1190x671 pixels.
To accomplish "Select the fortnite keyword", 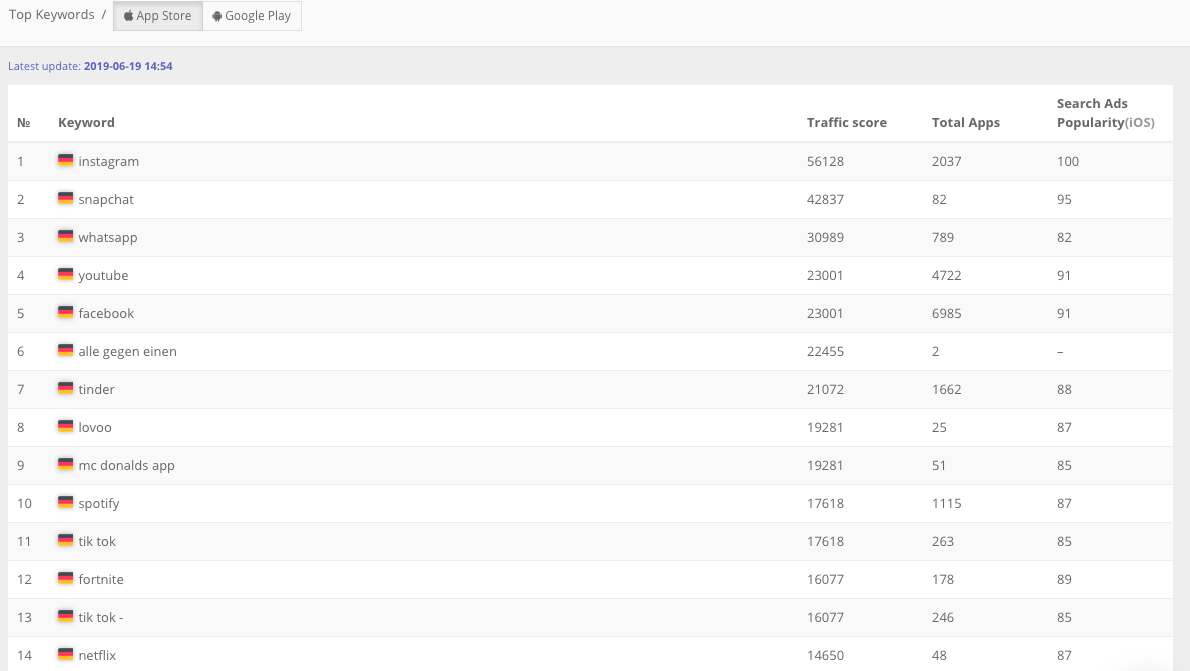I will pyautogui.click(x=101, y=579).
